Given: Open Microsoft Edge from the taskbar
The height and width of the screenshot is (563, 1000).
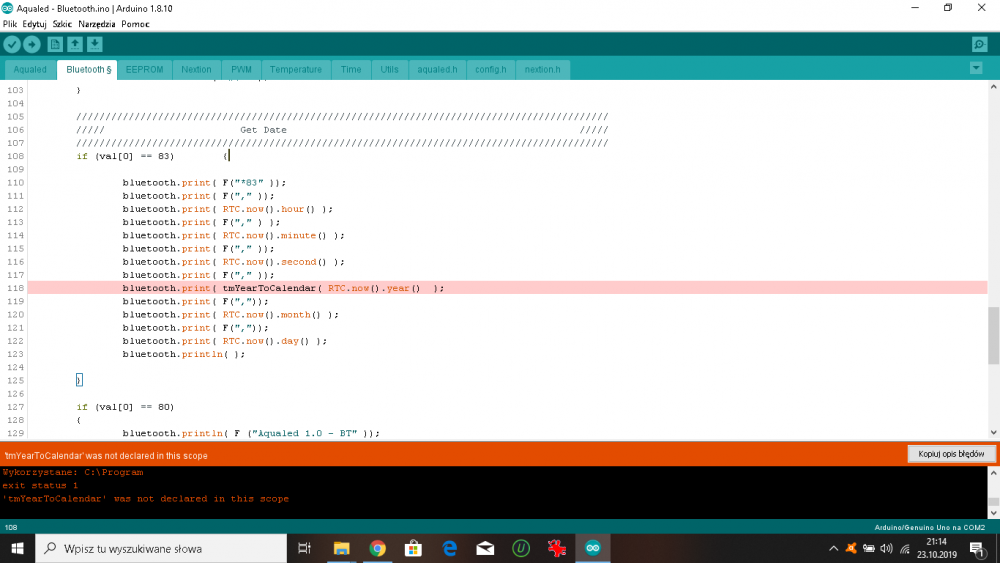Looking at the screenshot, I should (x=449, y=548).
